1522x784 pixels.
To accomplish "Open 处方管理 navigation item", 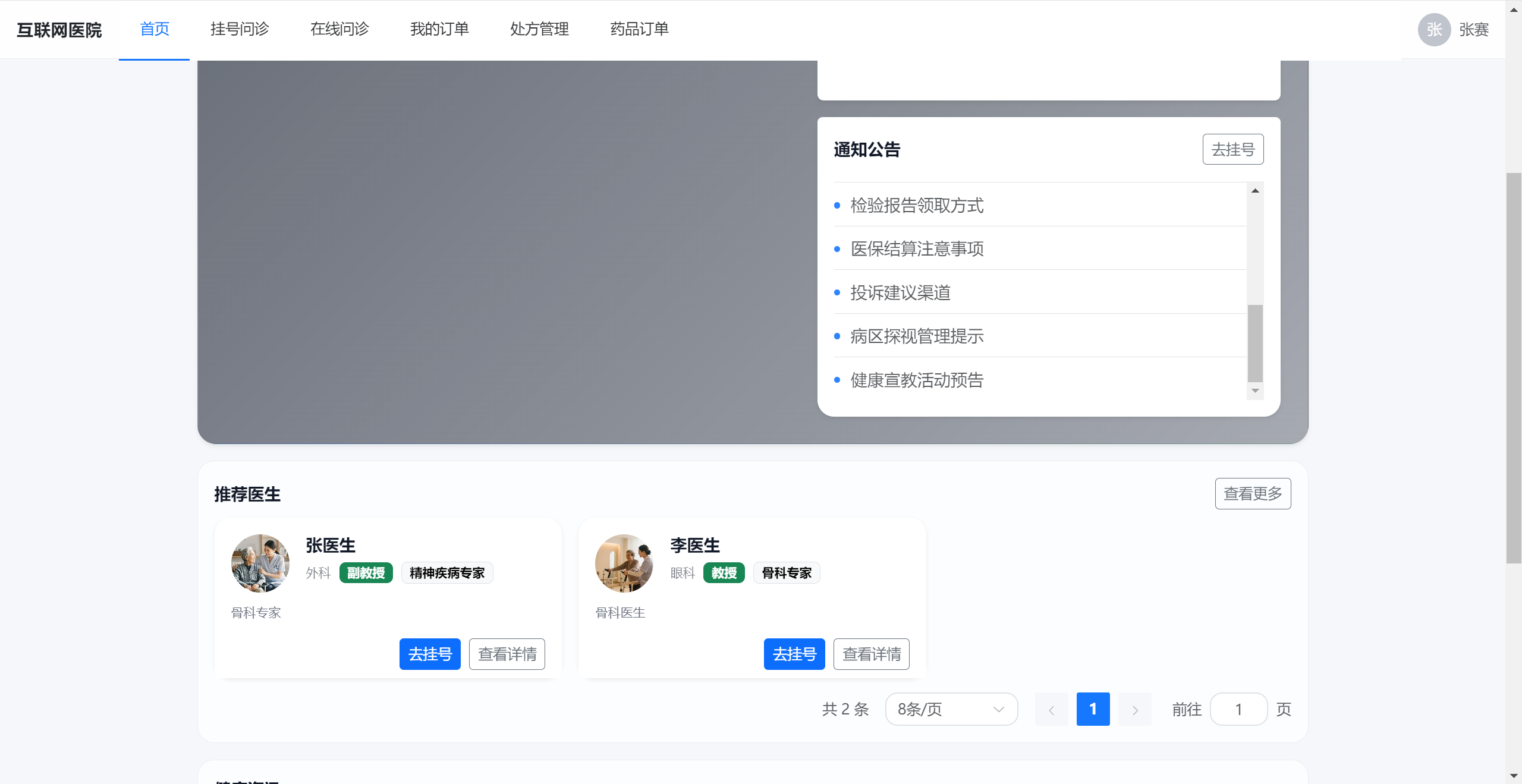I will click(x=539, y=29).
